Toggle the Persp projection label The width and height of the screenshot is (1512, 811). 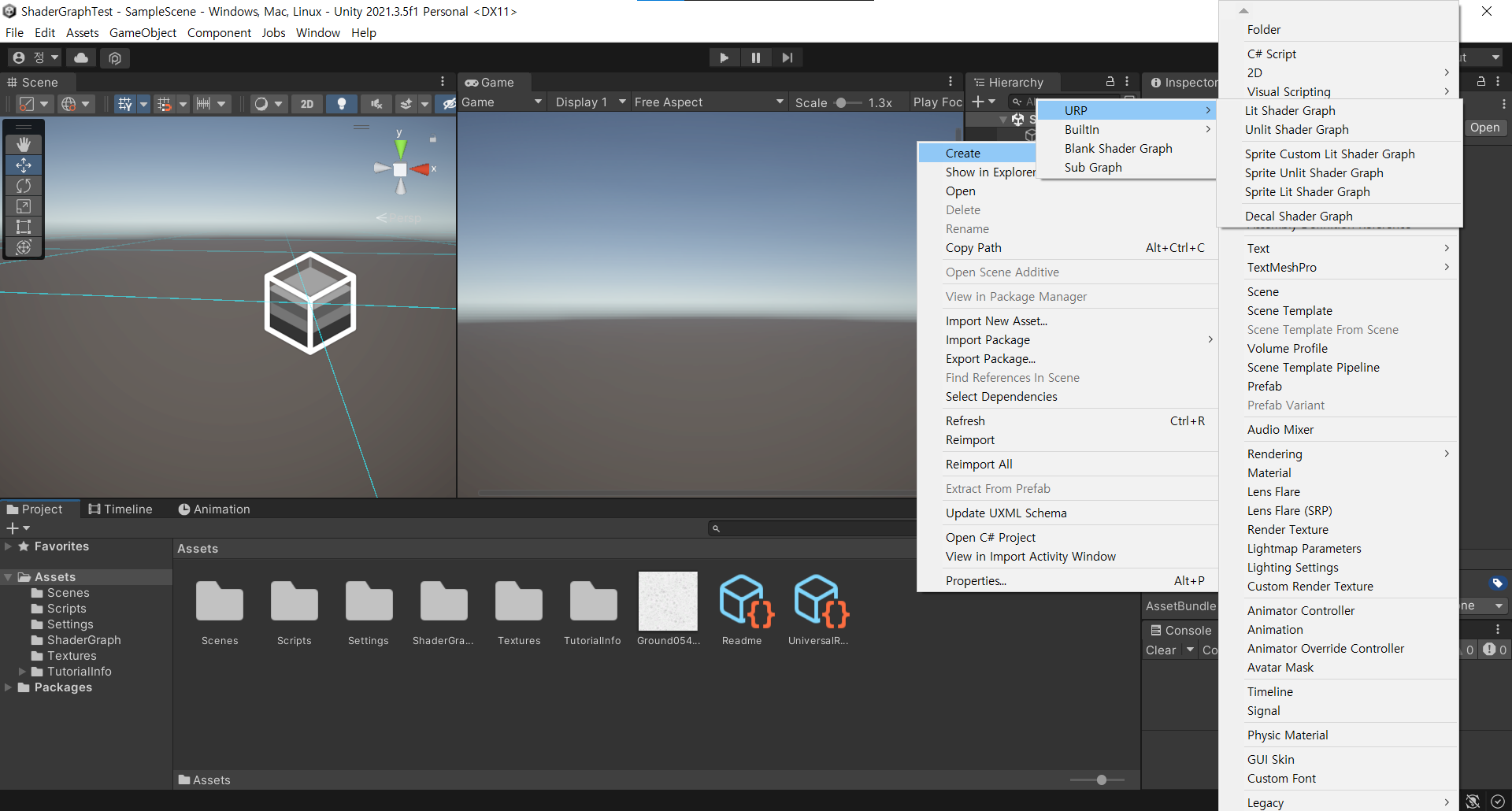coord(405,217)
